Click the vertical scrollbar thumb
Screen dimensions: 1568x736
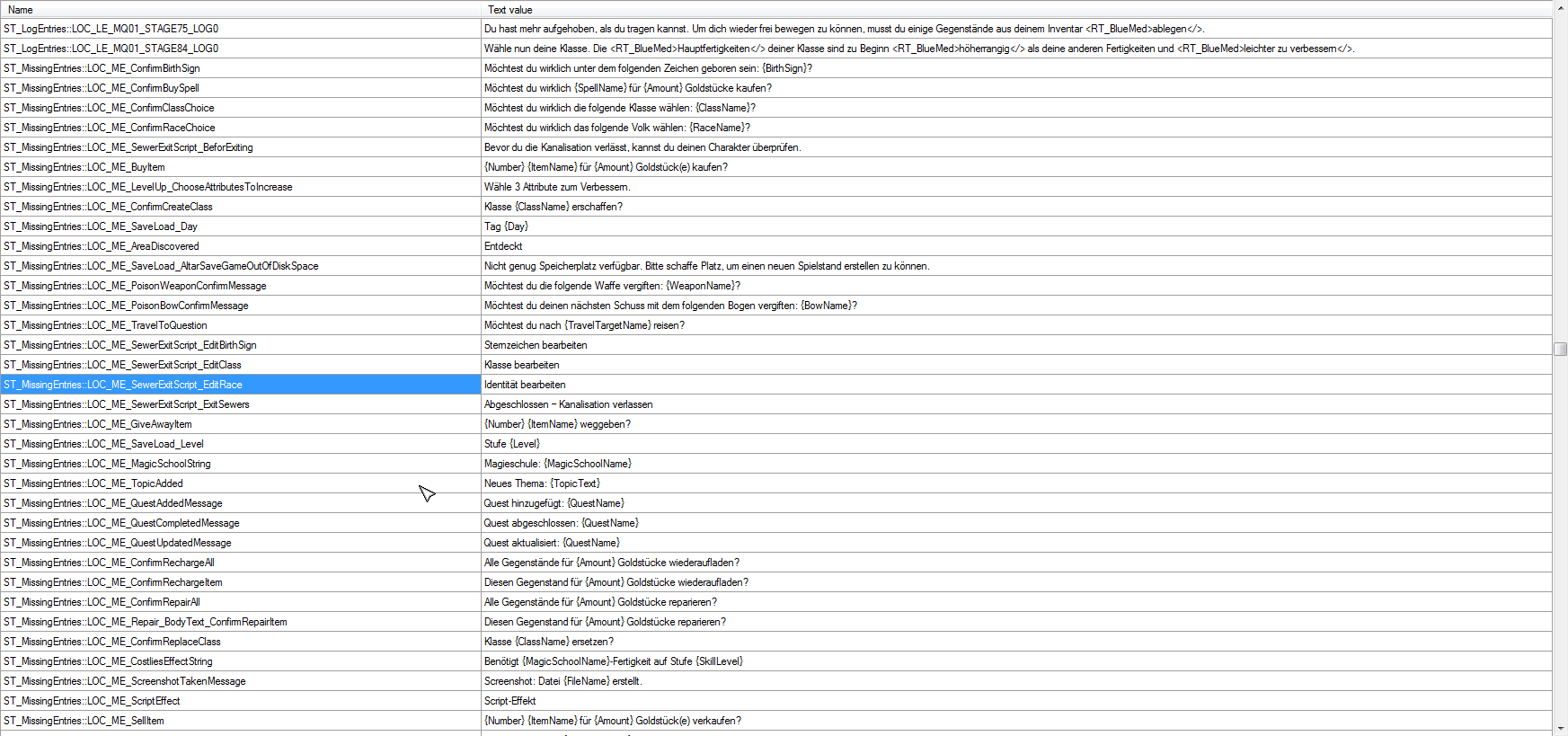point(1561,349)
